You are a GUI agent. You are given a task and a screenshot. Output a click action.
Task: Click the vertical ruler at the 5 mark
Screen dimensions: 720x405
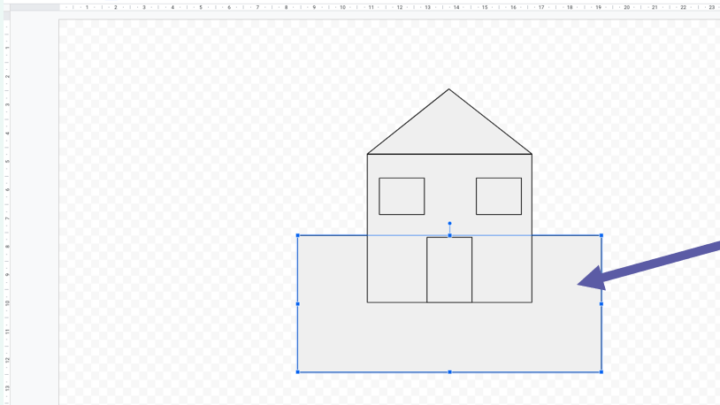click(x=7, y=162)
